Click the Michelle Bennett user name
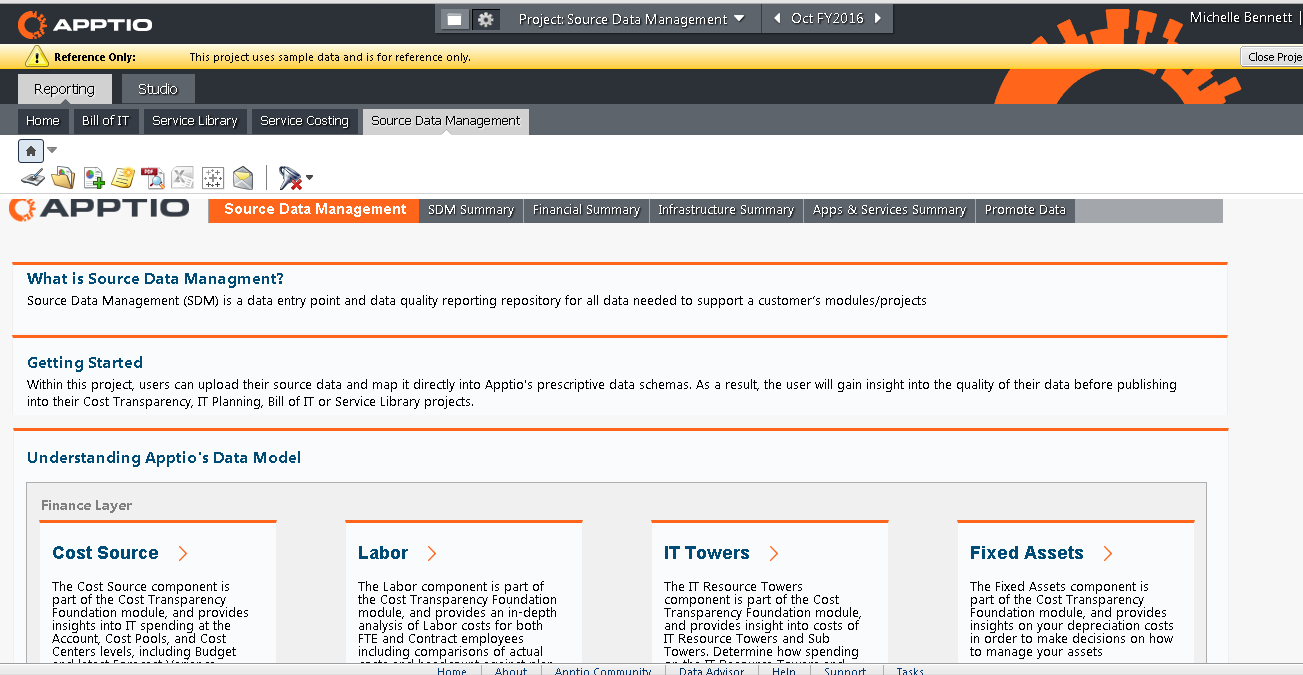The width and height of the screenshot is (1303, 675). 1240,18
